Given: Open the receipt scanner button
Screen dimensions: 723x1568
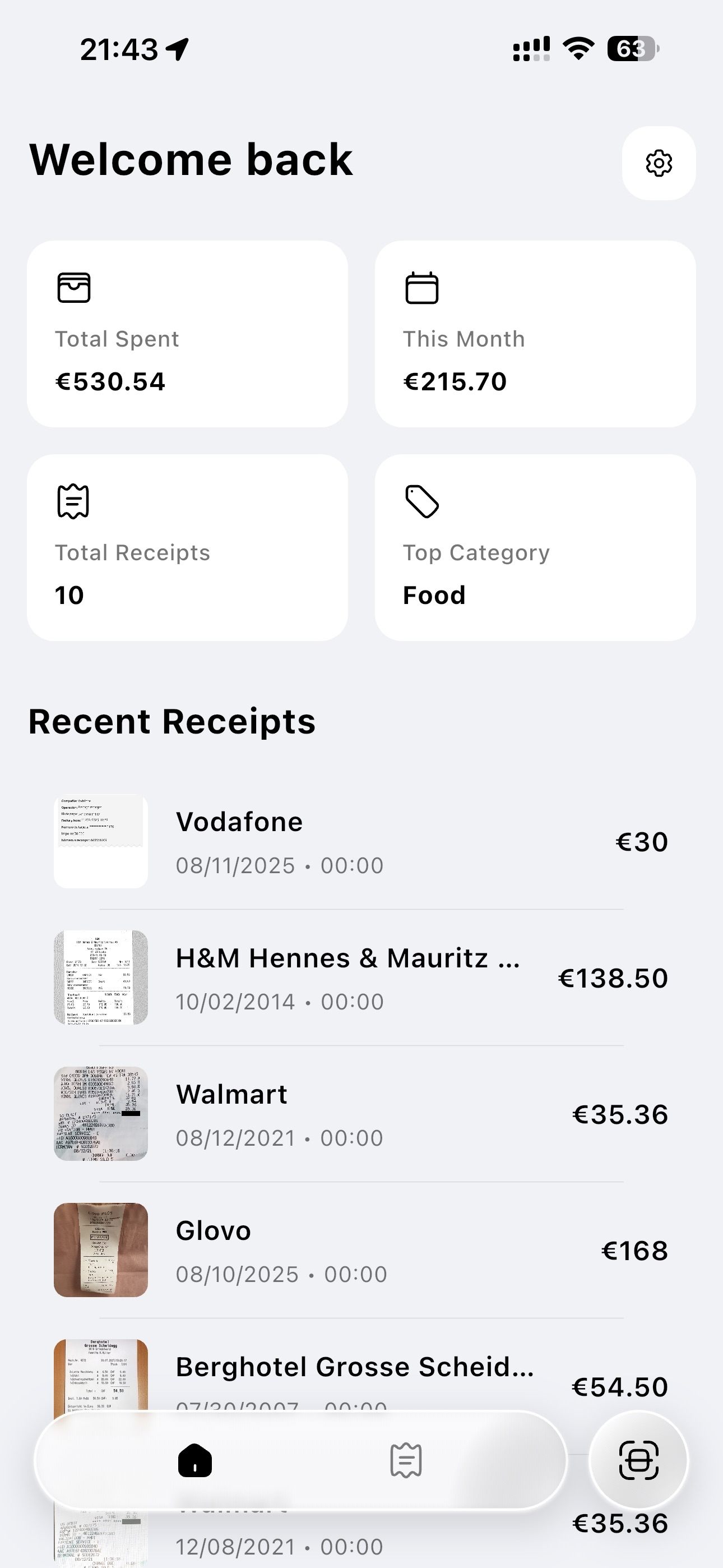Looking at the screenshot, I should tap(638, 1460).
